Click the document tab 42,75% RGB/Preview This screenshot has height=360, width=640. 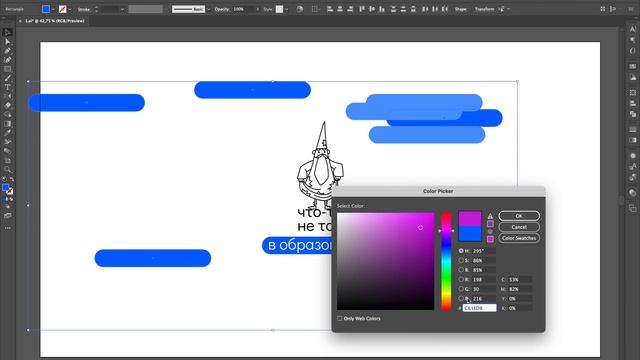pyautogui.click(x=55, y=21)
